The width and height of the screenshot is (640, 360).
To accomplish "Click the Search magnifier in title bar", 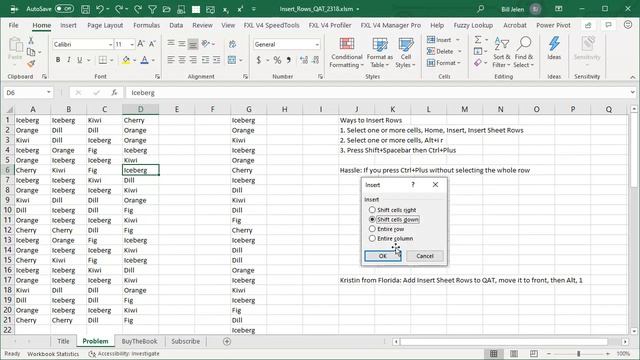I will [481, 9].
